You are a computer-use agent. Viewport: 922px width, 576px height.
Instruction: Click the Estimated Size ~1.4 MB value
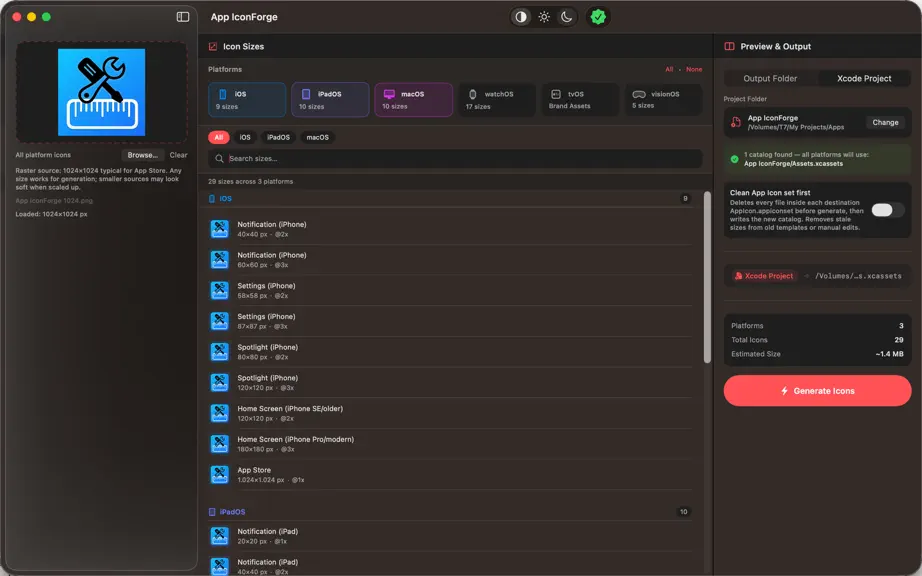click(x=889, y=354)
